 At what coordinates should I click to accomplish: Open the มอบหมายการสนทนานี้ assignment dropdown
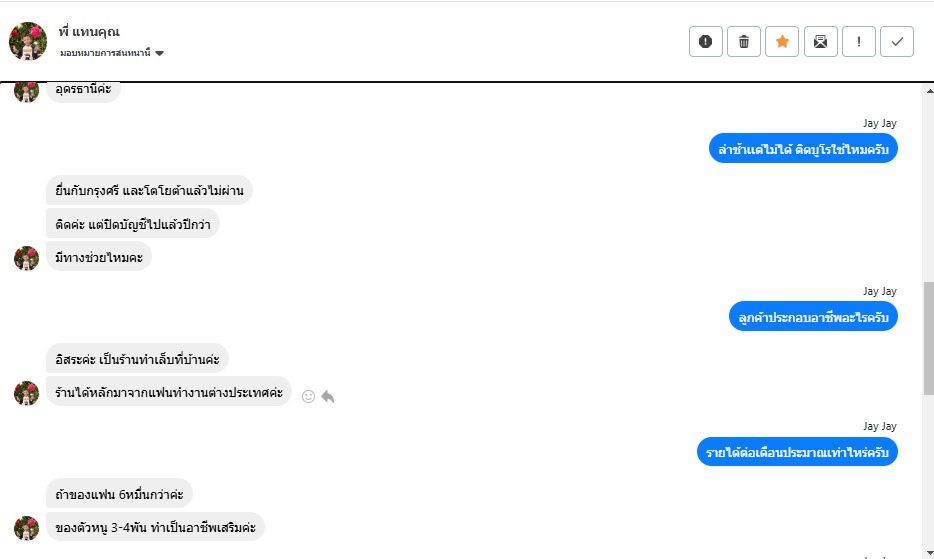112,53
